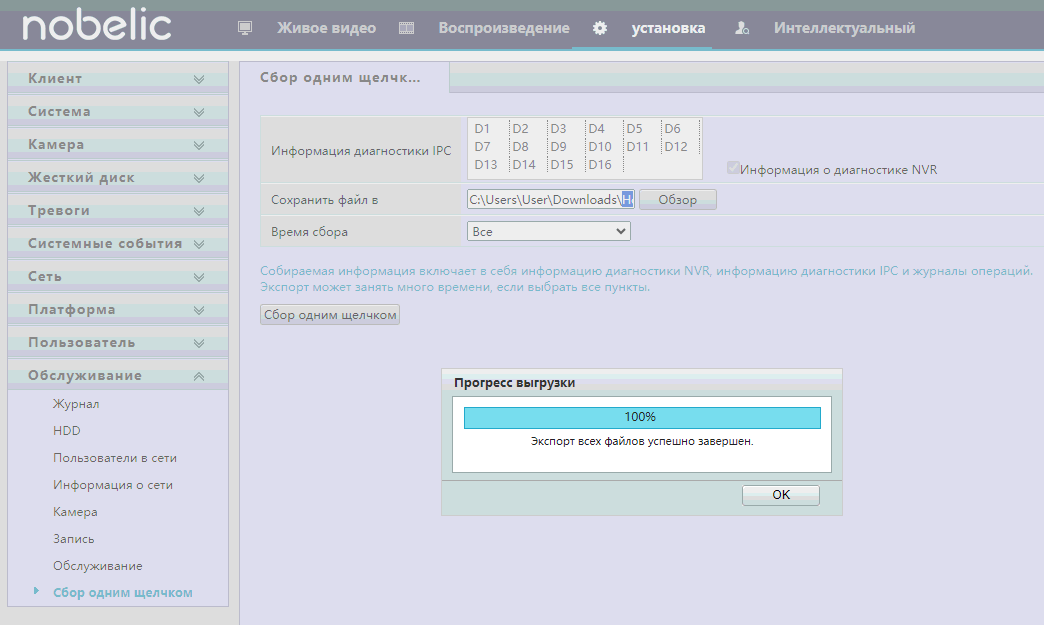Expand the Клиент section chevron

[x=198, y=79]
